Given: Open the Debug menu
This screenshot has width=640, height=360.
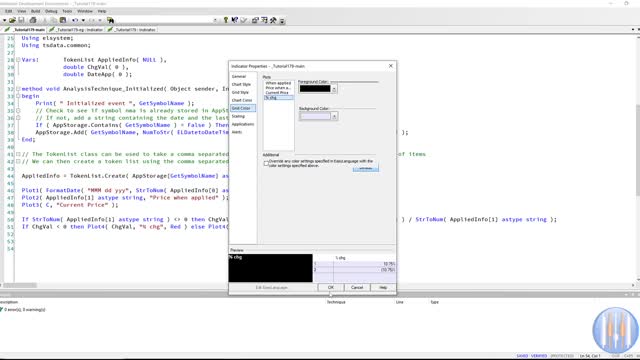Looking at the screenshot, I should tap(51, 11).
